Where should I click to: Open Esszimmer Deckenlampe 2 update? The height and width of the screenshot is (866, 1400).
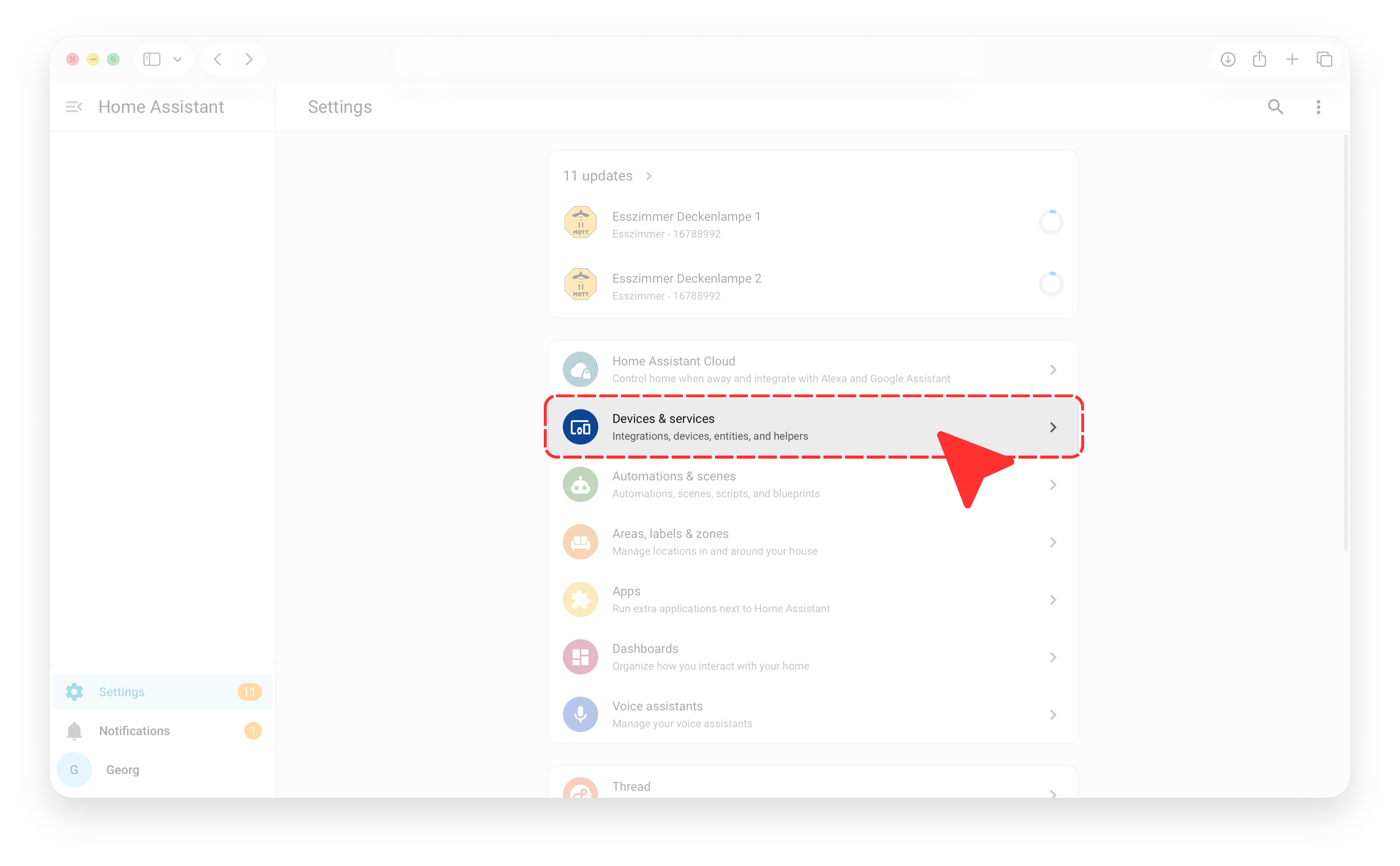pos(813,284)
